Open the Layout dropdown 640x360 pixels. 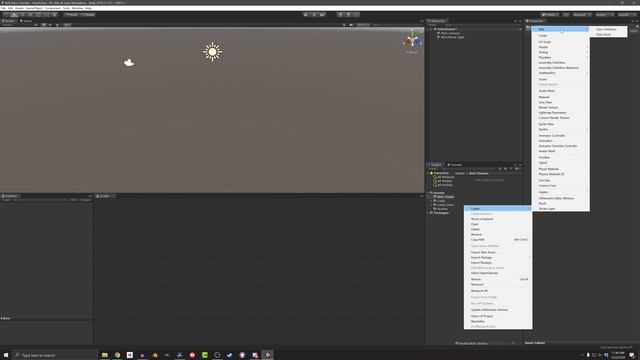626,15
